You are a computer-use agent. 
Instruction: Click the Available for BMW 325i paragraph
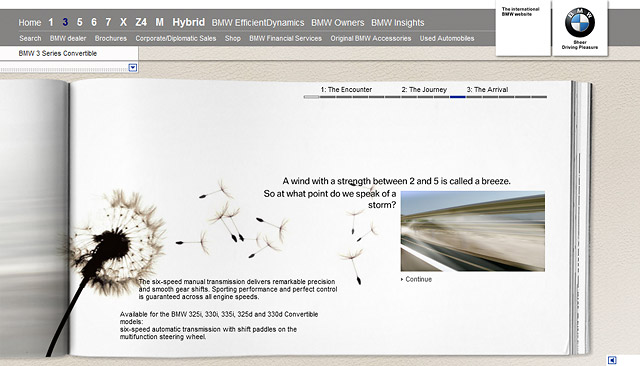tap(219, 326)
